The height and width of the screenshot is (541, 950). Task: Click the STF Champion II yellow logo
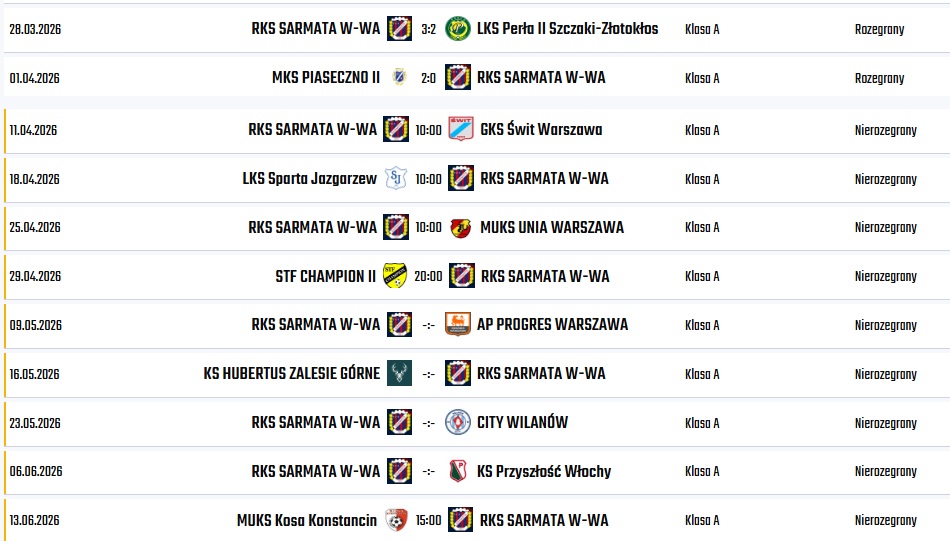pyautogui.click(x=395, y=276)
